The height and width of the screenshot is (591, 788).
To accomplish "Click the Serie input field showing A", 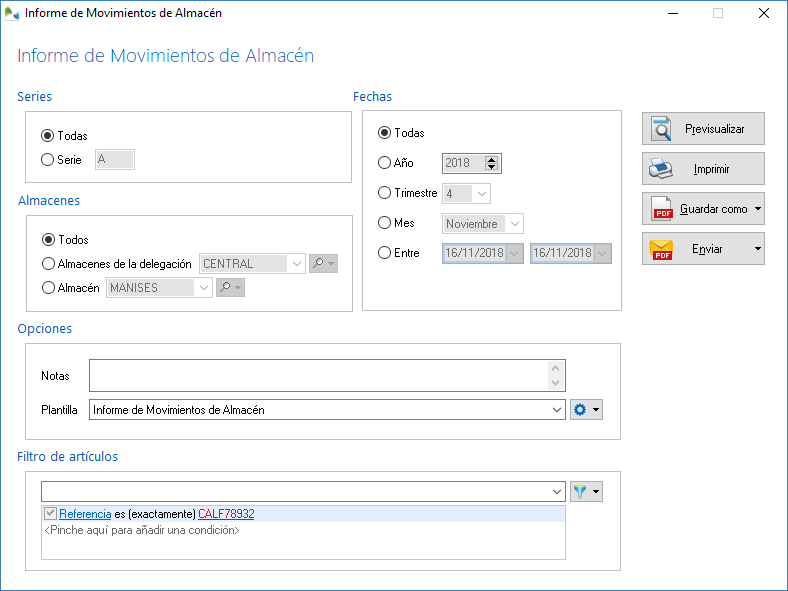I will [x=115, y=159].
